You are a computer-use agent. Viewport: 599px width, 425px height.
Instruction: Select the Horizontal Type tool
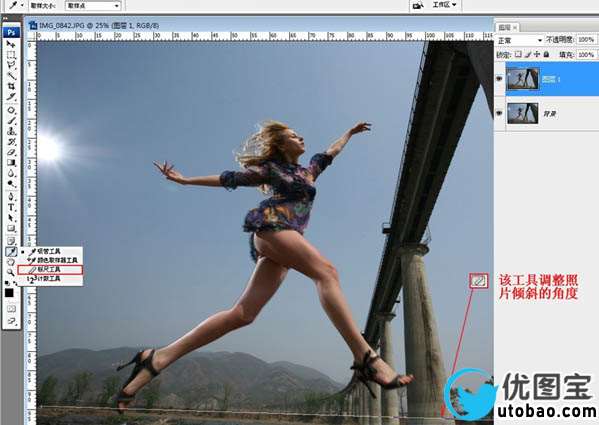point(11,207)
